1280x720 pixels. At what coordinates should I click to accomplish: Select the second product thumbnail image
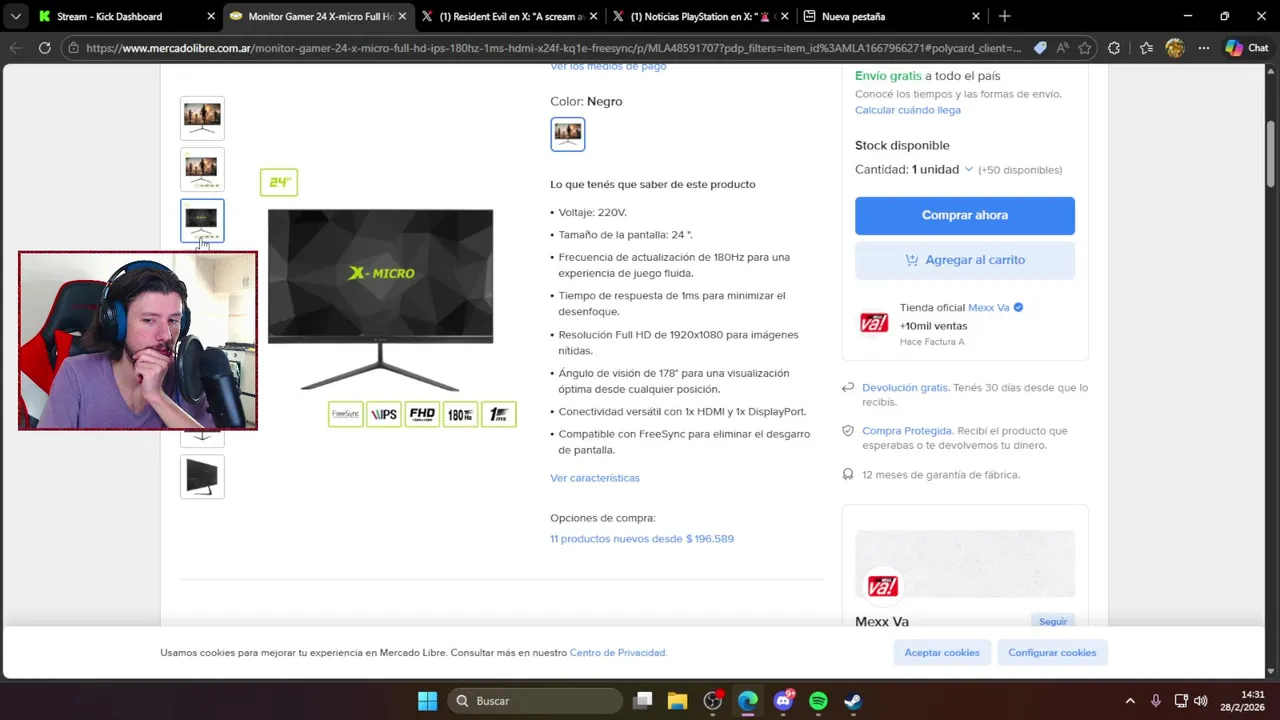point(202,169)
